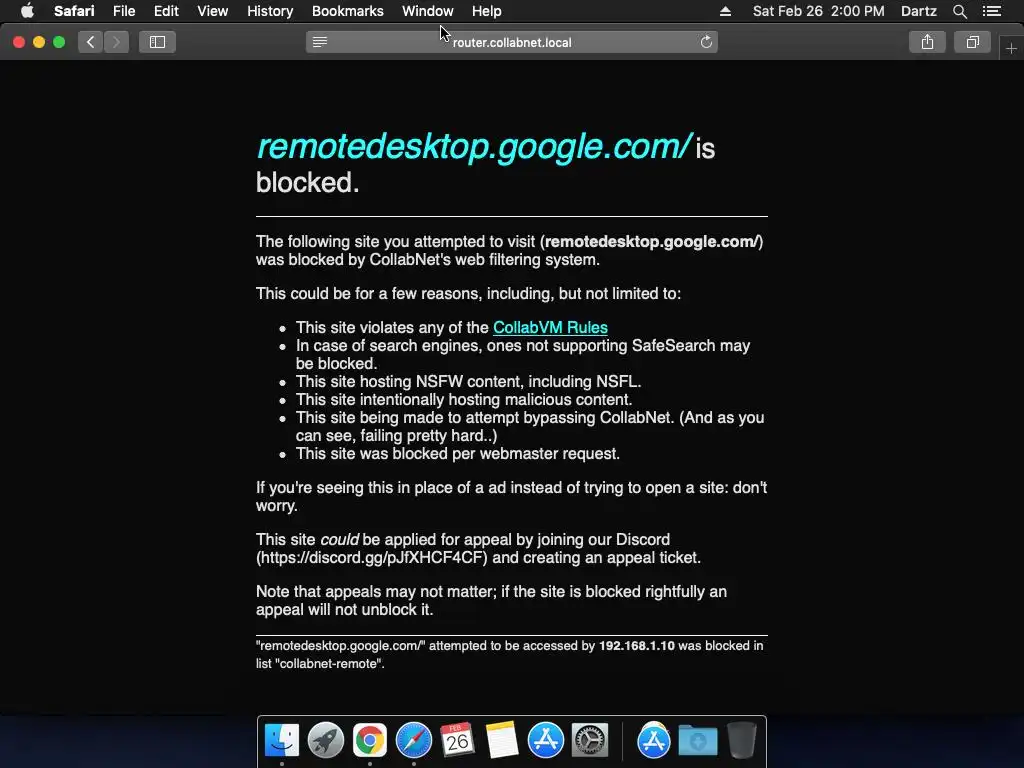Go back to previous page
The width and height of the screenshot is (1024, 768).
coord(90,42)
